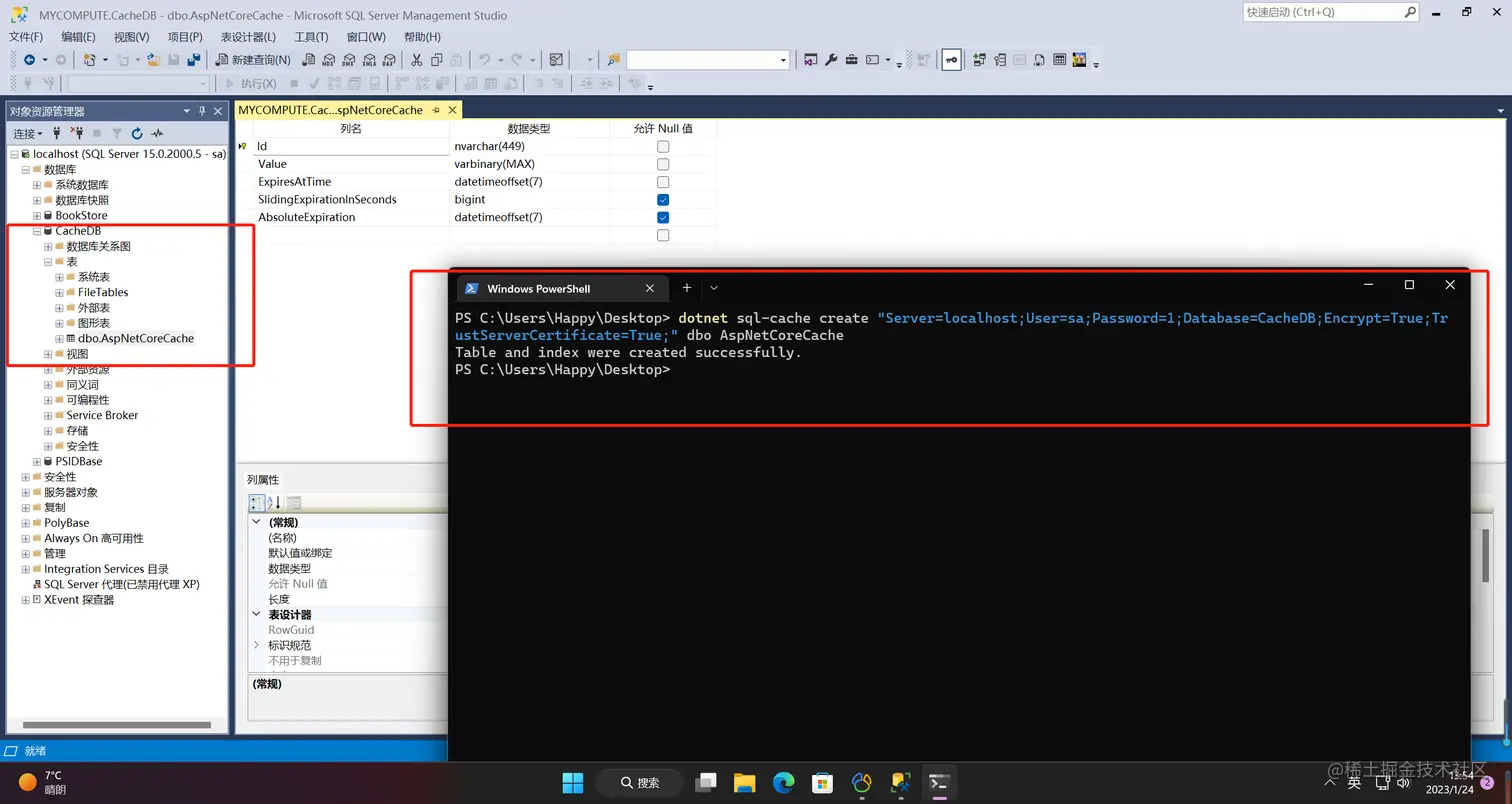1512x804 pixels.
Task: Select the Service Broker tree item
Action: point(102,415)
